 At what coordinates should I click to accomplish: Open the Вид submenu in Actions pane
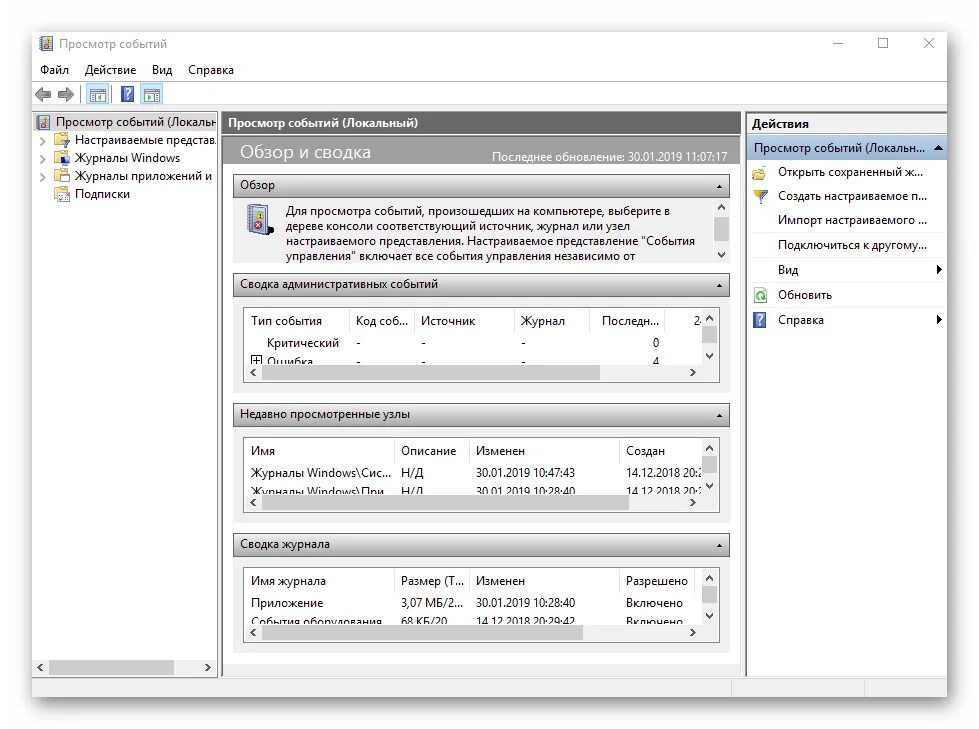(x=847, y=270)
